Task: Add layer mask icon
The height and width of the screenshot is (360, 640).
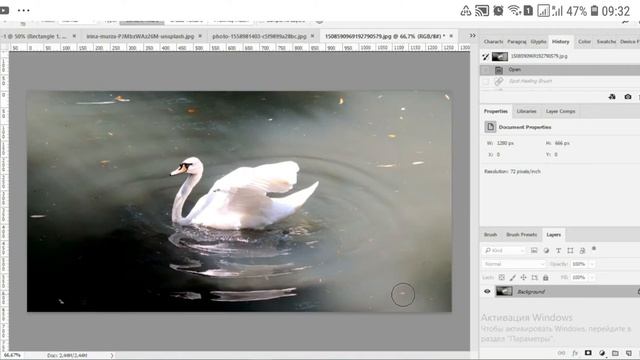Action: click(588, 353)
